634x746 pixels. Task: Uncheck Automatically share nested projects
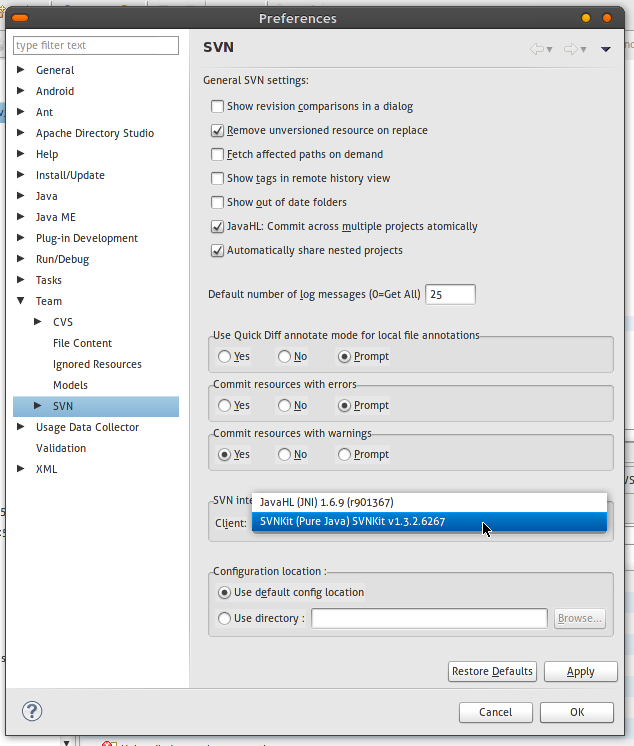(x=217, y=251)
